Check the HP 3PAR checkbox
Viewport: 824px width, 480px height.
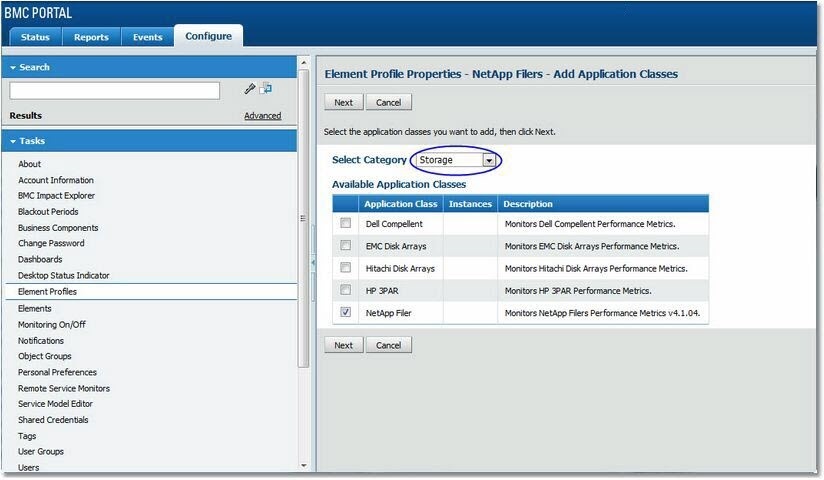pos(345,290)
